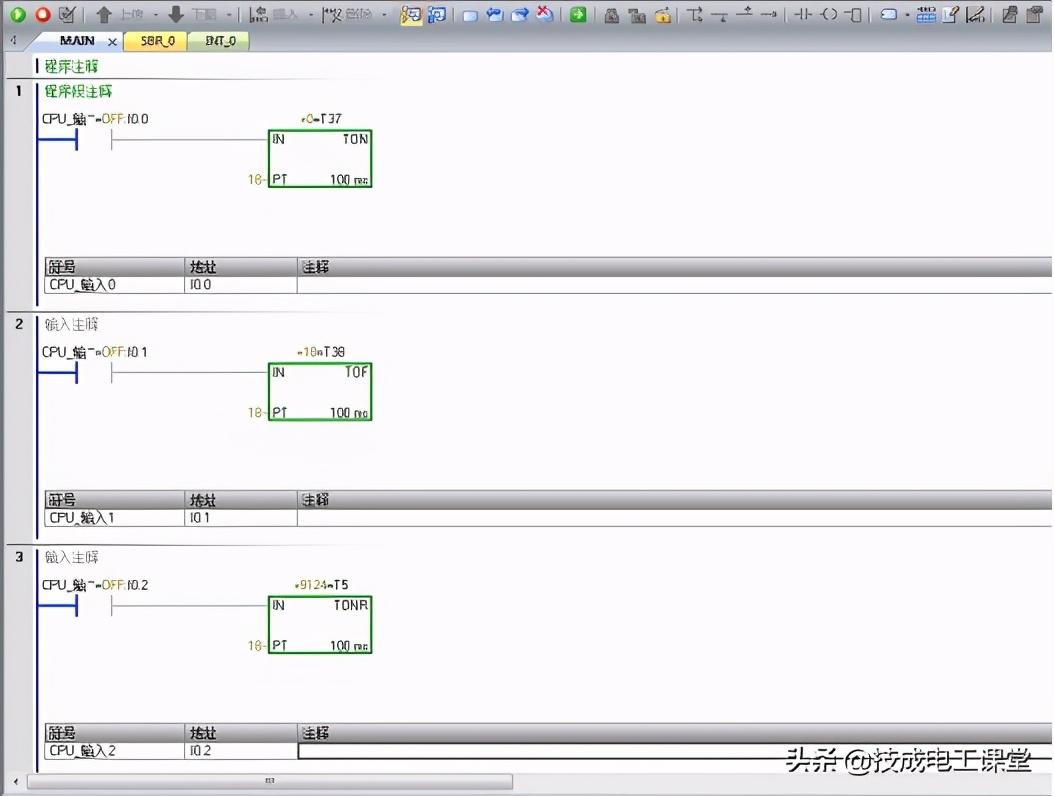Switch to the INT_0 tab
Viewport: 1054px width, 796px height.
pyautogui.click(x=220, y=41)
